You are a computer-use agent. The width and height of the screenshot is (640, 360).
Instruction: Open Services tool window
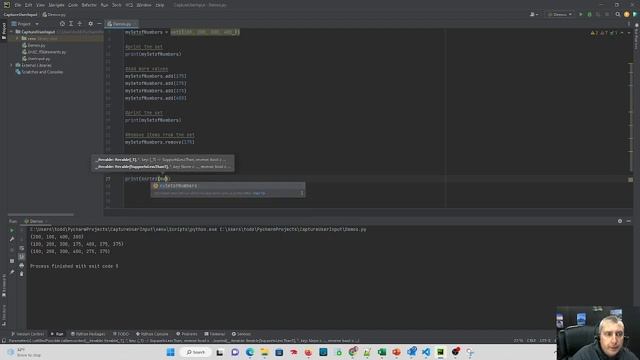(x=241, y=334)
